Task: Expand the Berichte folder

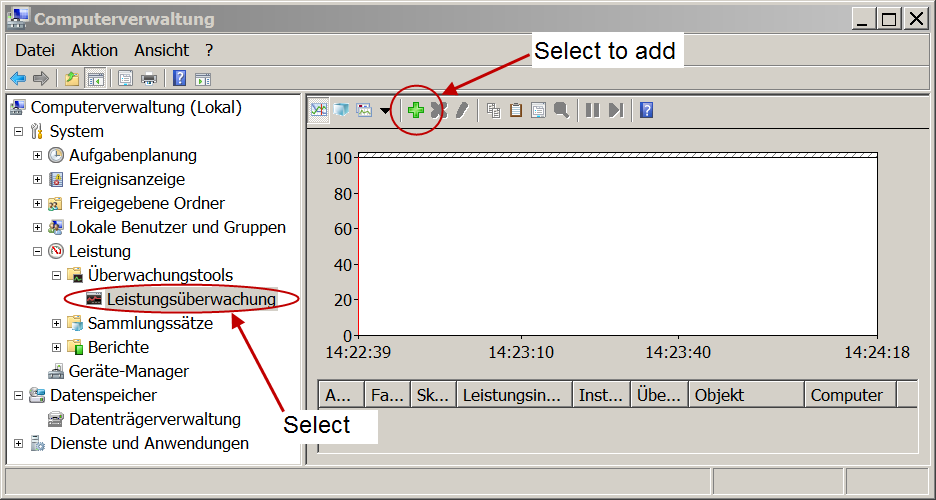Action: [56, 347]
